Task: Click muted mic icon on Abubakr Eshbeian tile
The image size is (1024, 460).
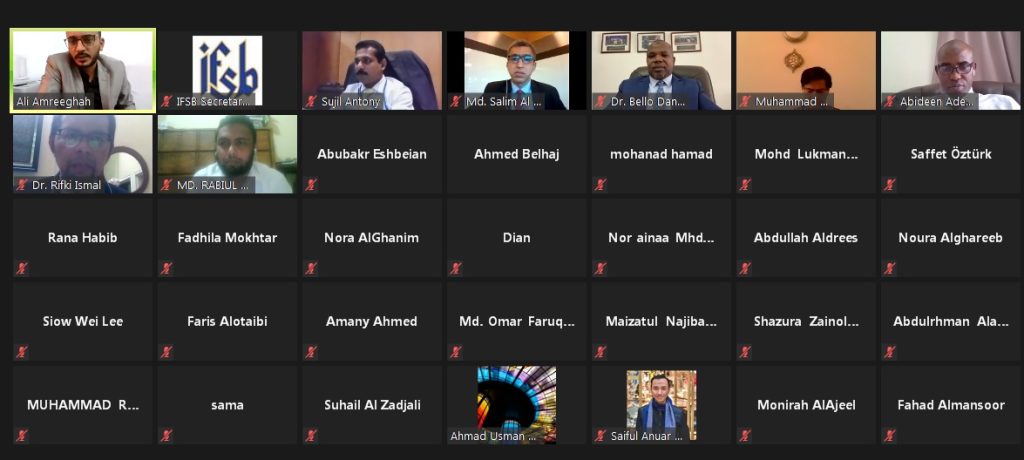Action: (311, 185)
